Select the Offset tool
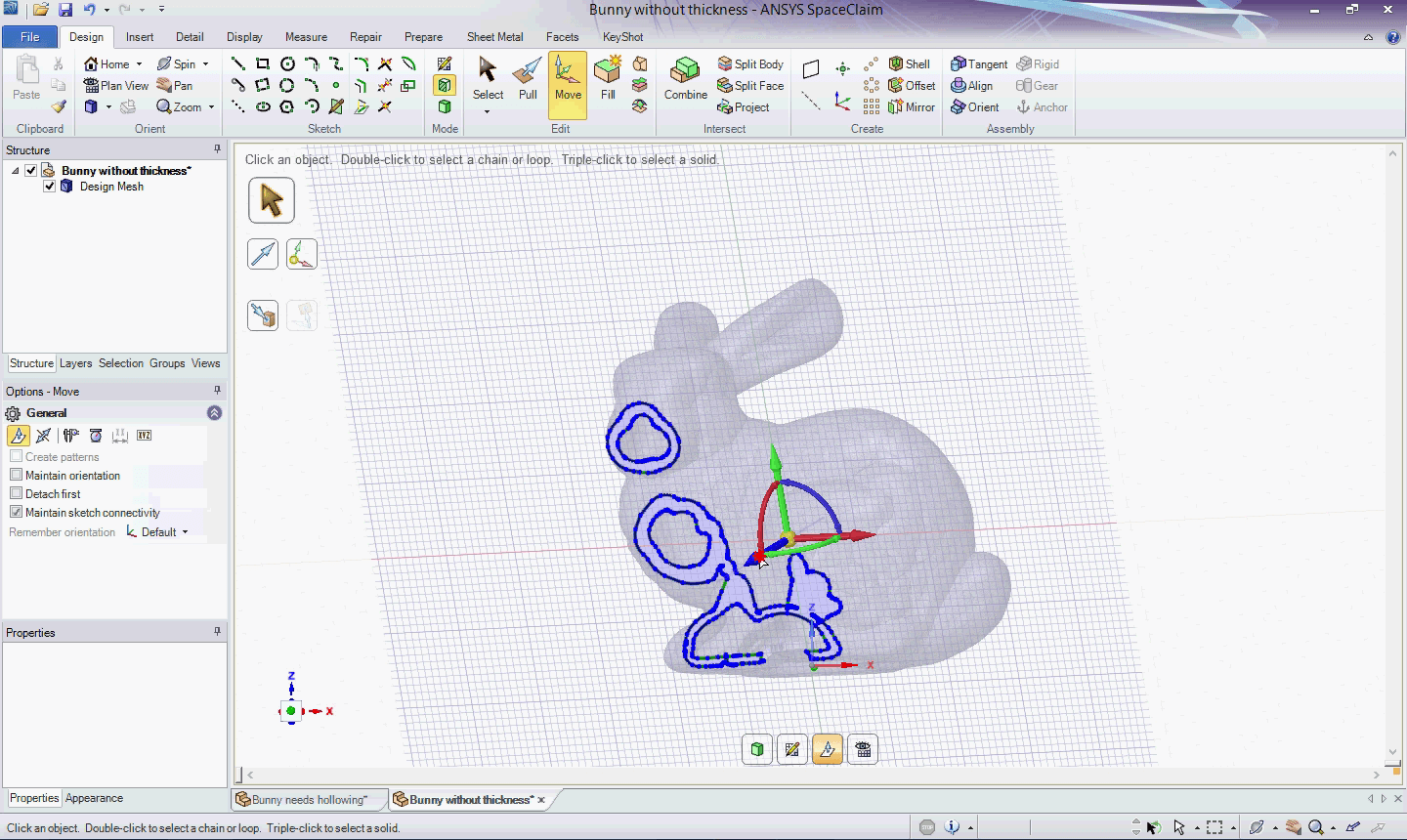 [912, 85]
